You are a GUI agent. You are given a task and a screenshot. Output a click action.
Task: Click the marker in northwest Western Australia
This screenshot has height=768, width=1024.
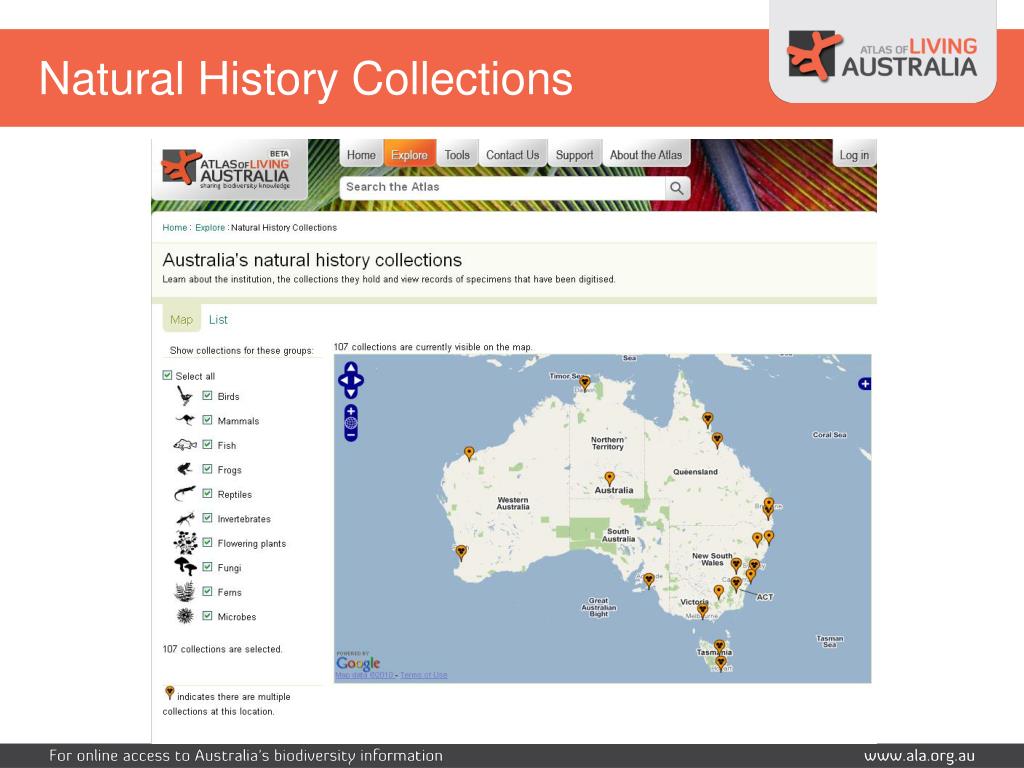coord(469,453)
